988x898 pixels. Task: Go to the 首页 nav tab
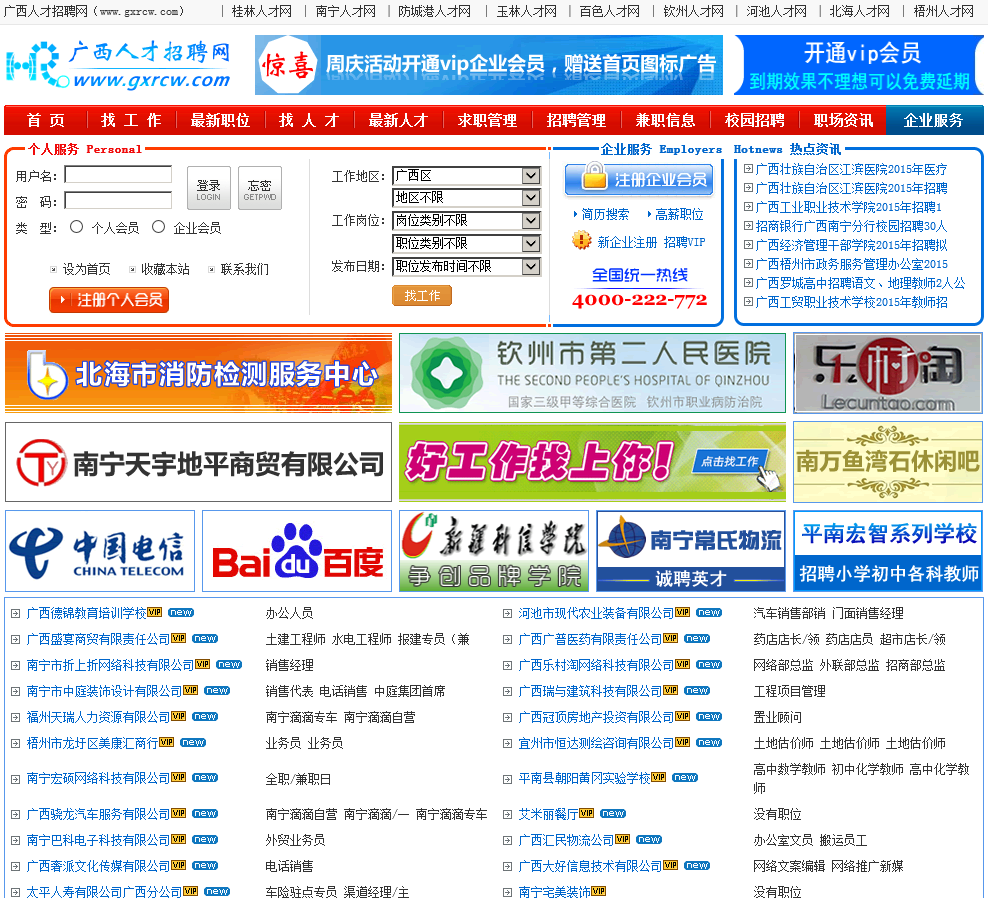(45, 120)
